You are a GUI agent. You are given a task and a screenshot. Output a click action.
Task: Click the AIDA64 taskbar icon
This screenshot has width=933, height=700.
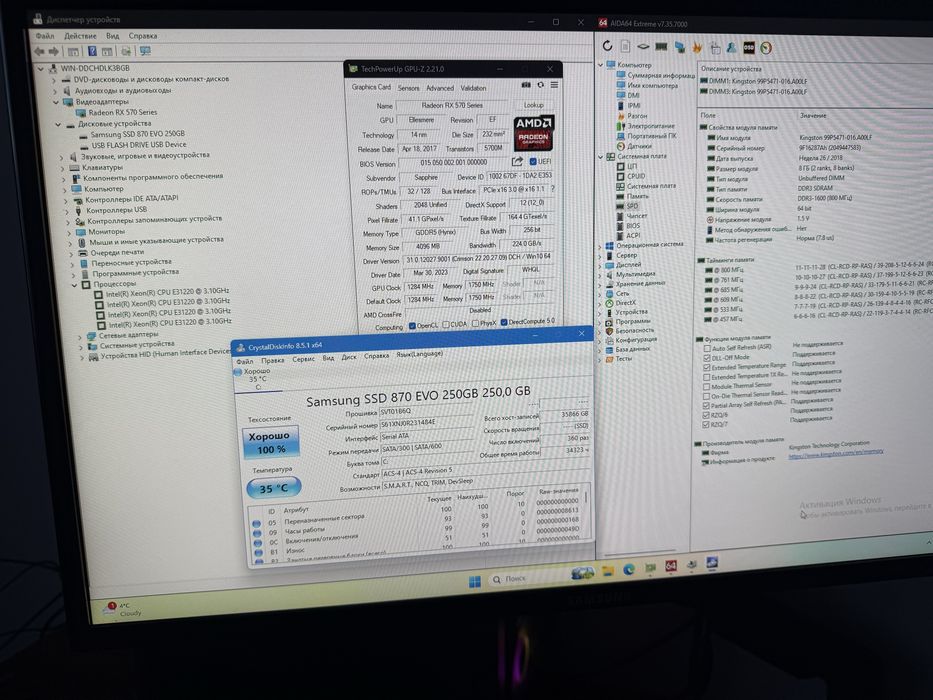671,566
